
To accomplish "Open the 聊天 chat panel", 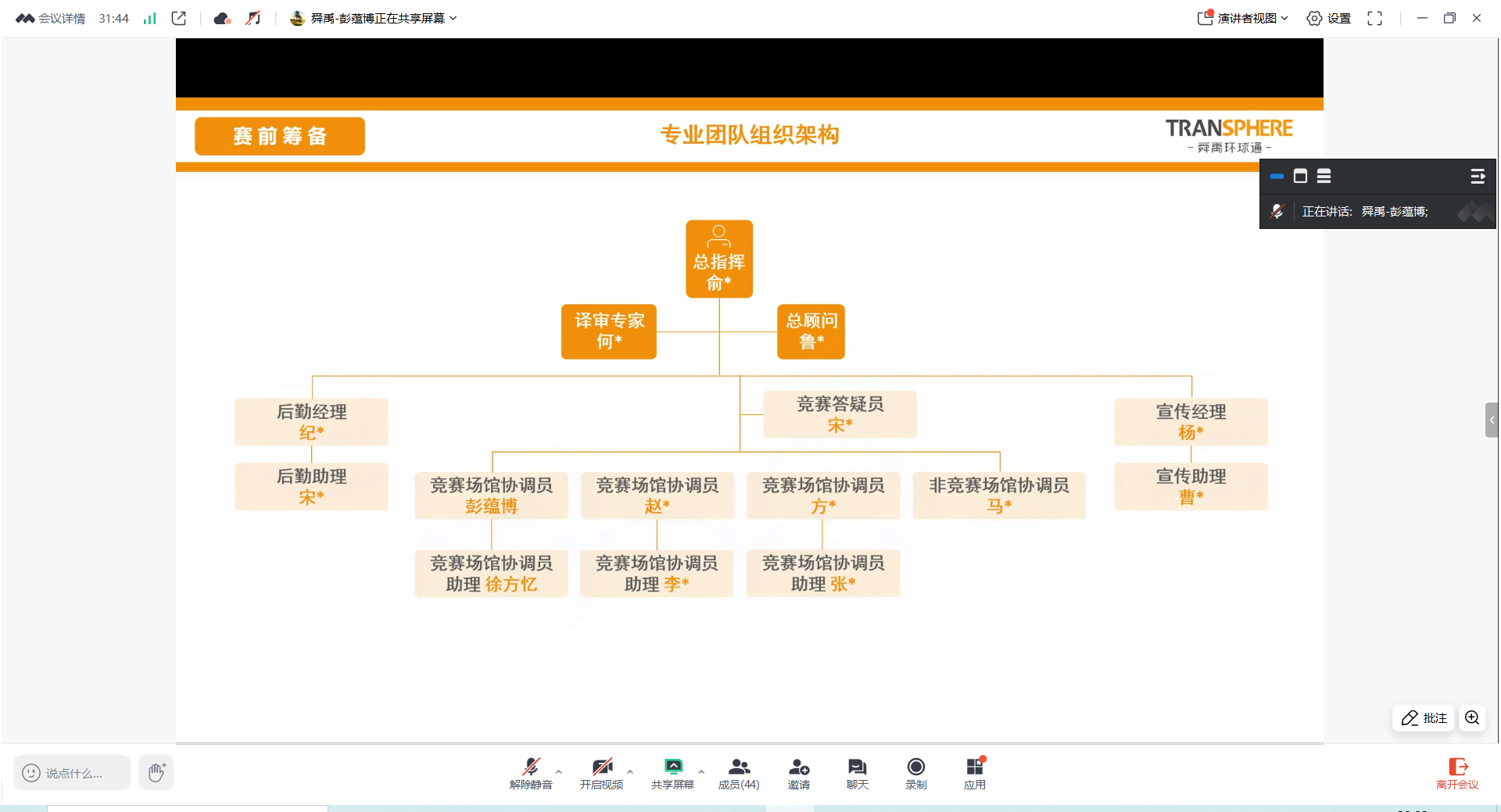I will point(857,773).
